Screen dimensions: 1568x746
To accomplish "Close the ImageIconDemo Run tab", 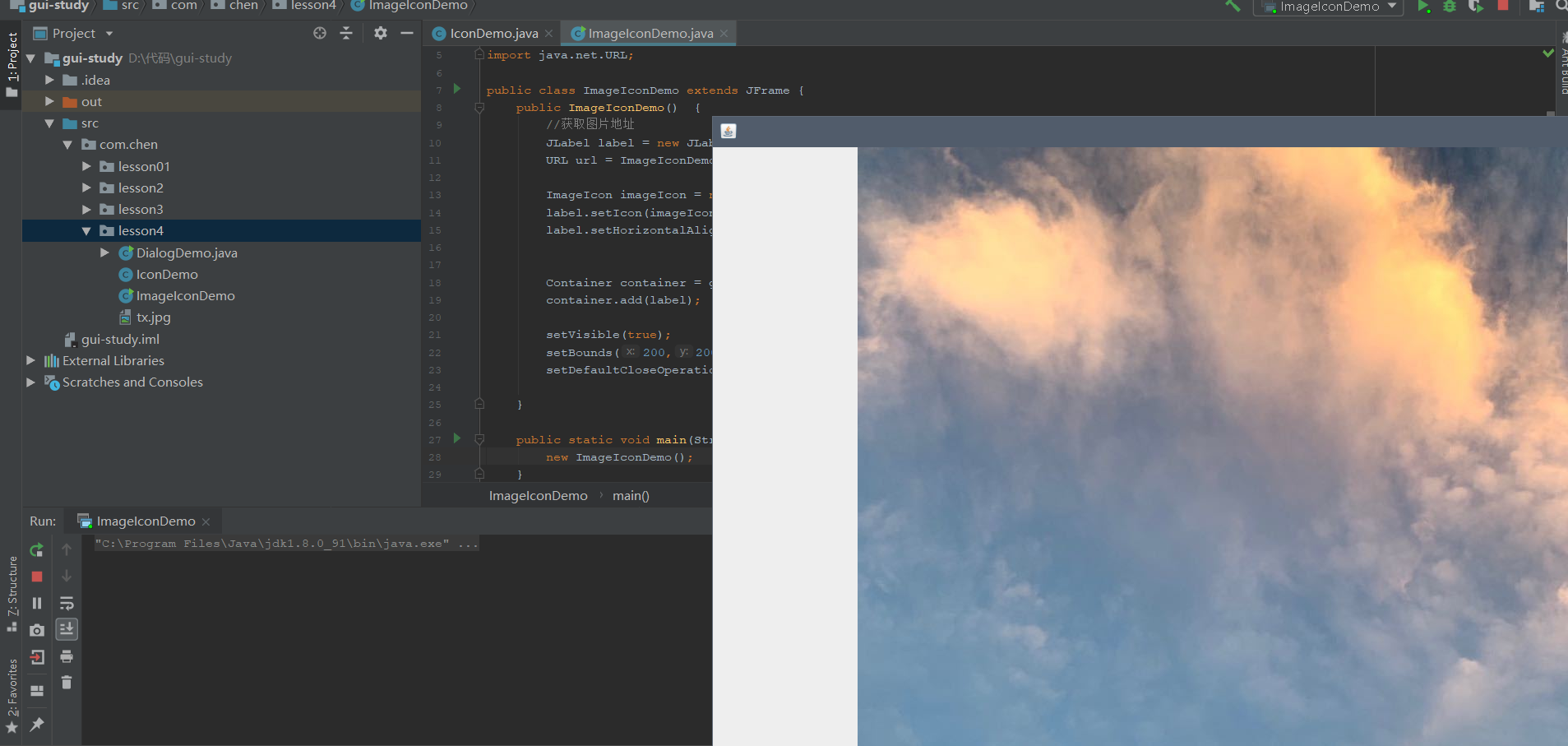I will click(206, 522).
